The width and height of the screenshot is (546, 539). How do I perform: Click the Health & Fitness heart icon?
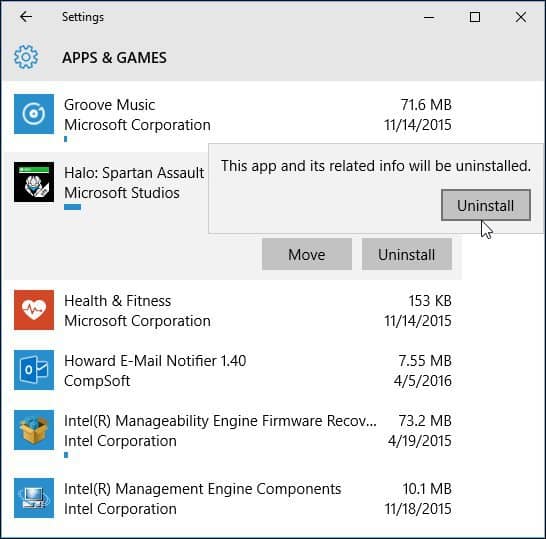pos(34,310)
